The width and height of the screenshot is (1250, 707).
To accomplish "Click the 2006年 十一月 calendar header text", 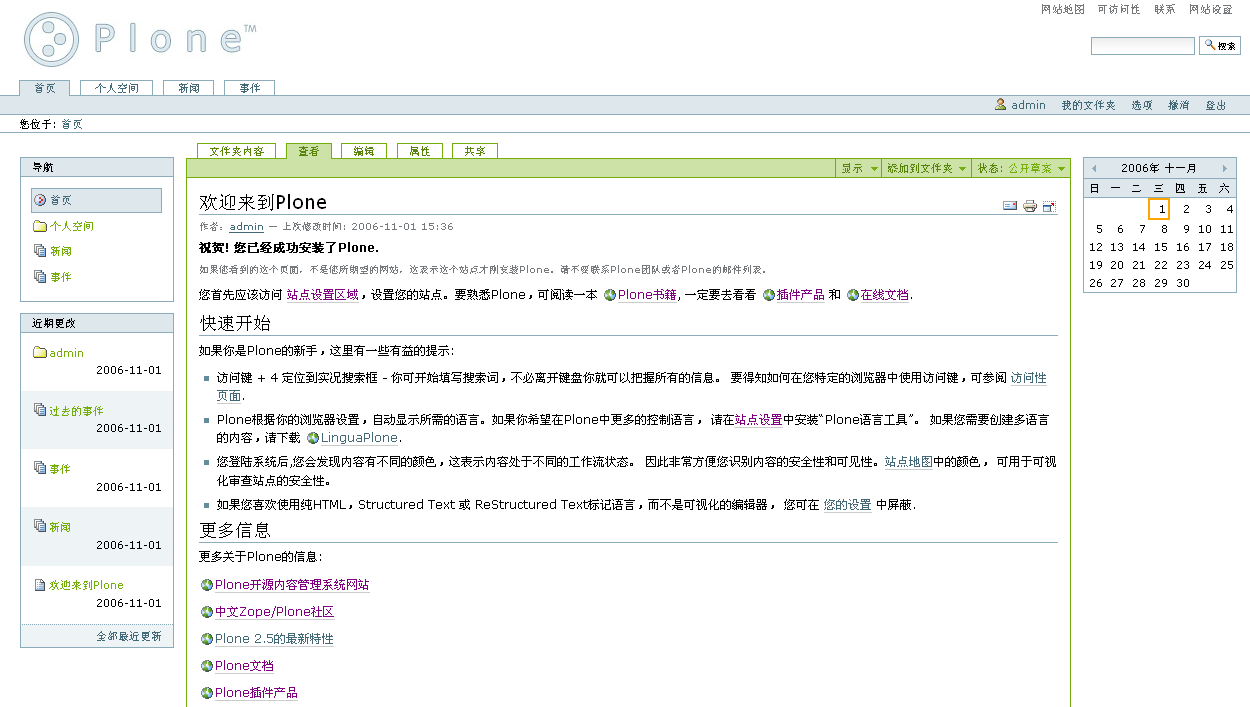I will point(1159,169).
